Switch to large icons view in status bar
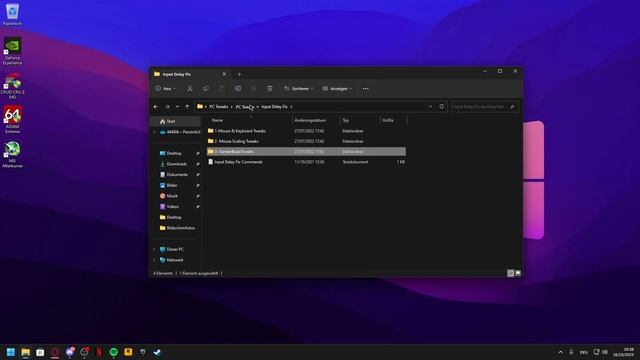The image size is (640, 360). (x=518, y=273)
